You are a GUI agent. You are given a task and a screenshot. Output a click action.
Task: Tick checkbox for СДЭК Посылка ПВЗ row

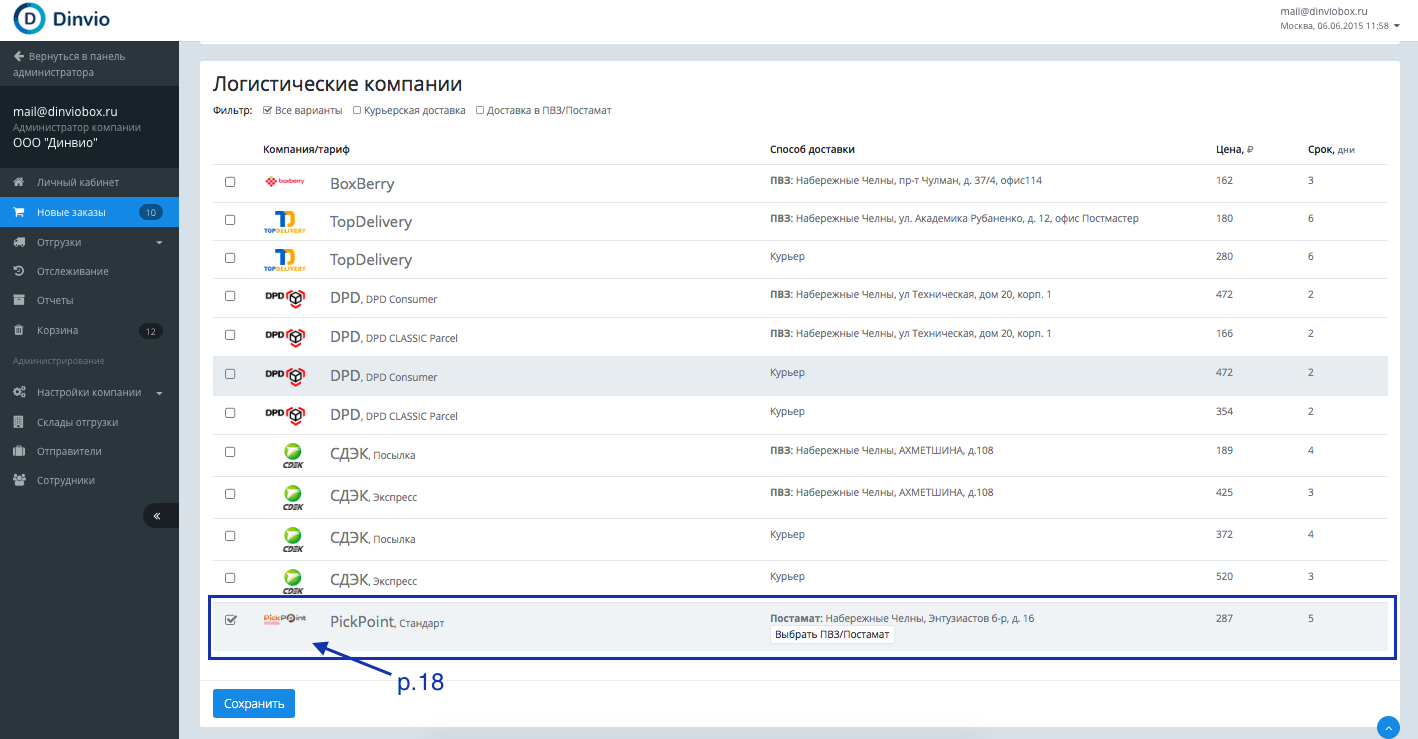[230, 452]
